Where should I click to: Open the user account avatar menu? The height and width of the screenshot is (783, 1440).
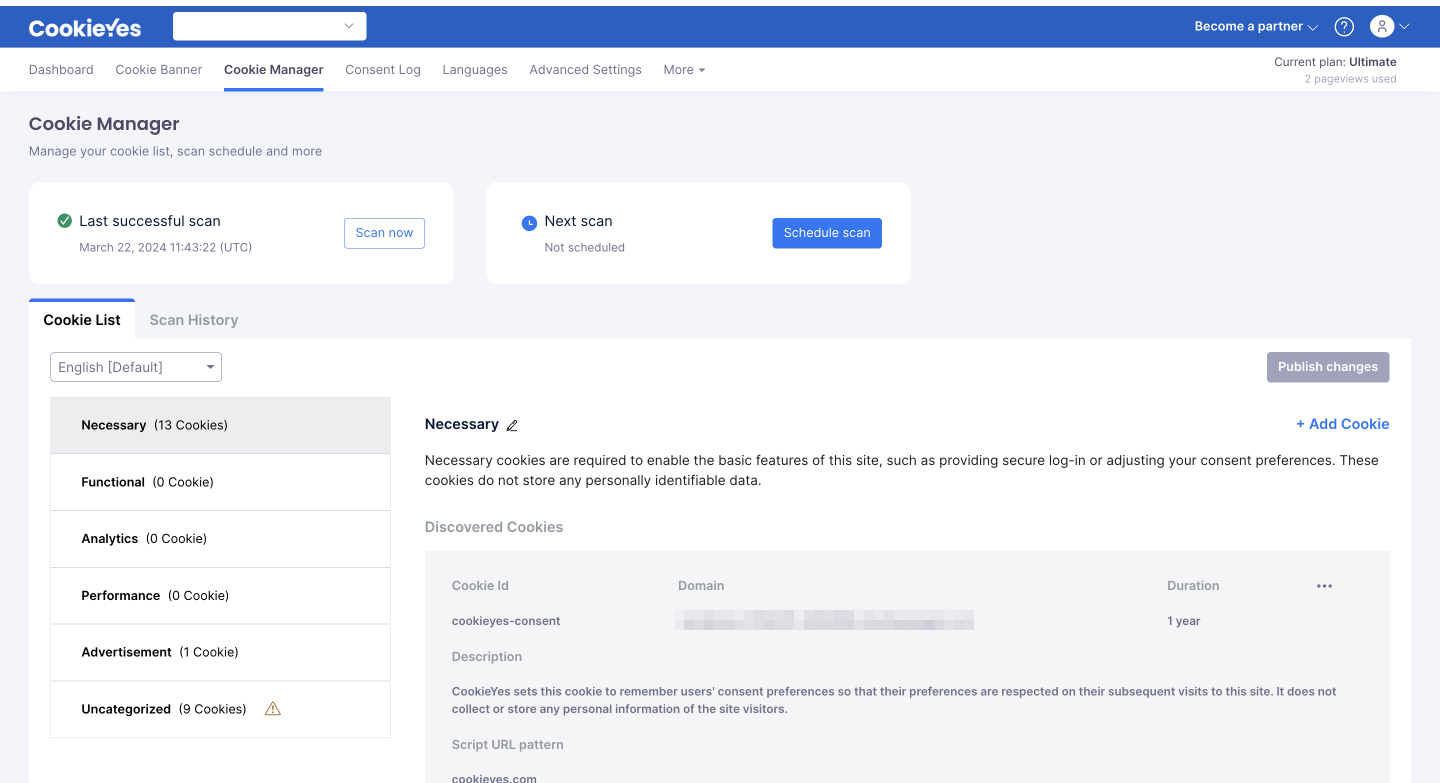coord(1389,27)
